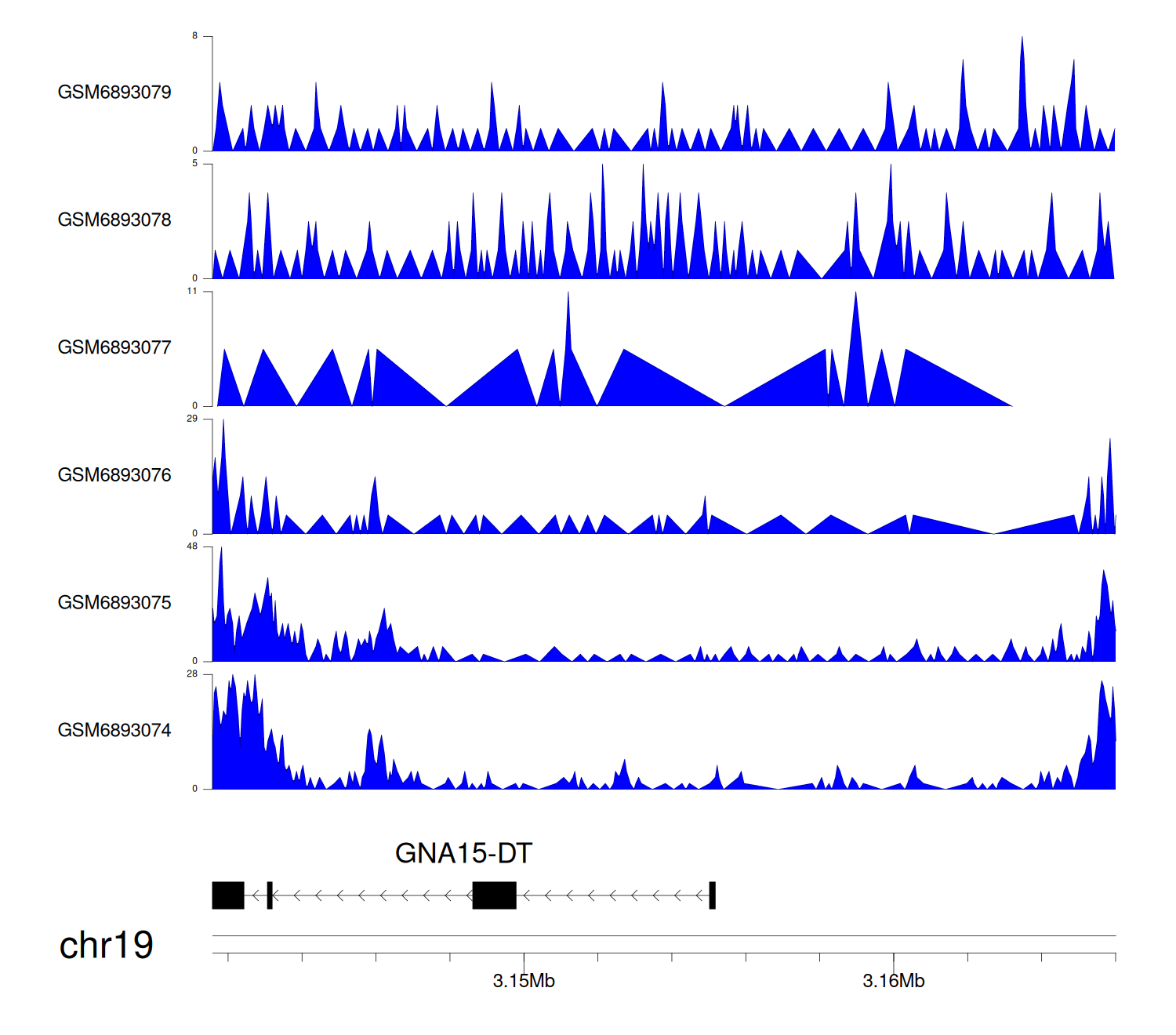Click the y-axis maximum 28 on GSM6893074
Image resolution: width=1176 pixels, height=1035 pixels.
192,674
